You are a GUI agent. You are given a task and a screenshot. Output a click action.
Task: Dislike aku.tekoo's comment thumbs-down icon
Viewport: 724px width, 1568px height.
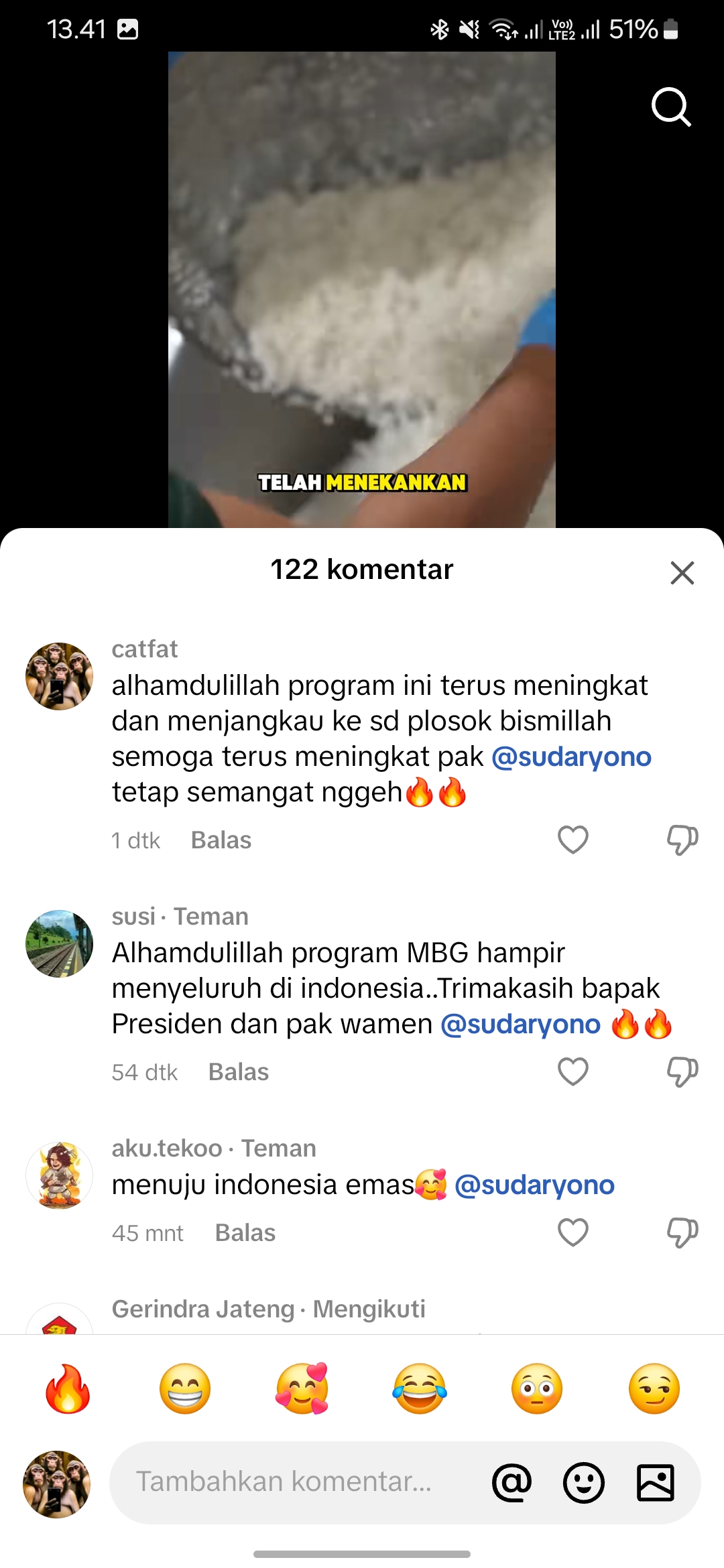682,1232
